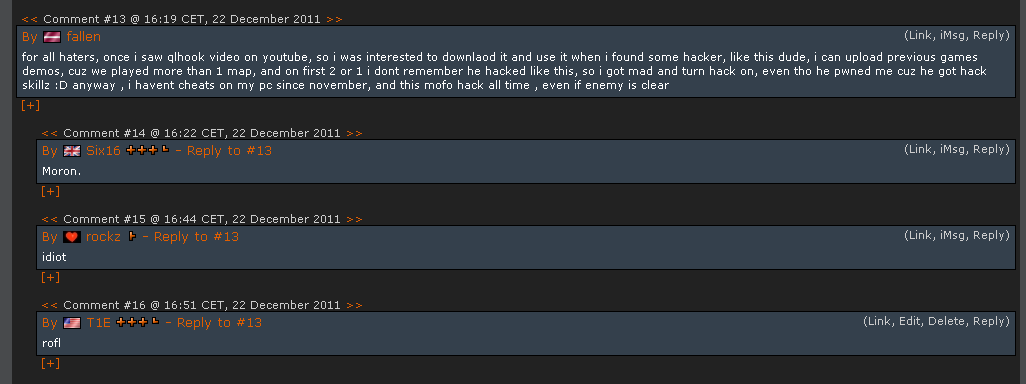Click the flag icon beside fallen
Image resolution: width=1026 pixels, height=384 pixels.
52,37
